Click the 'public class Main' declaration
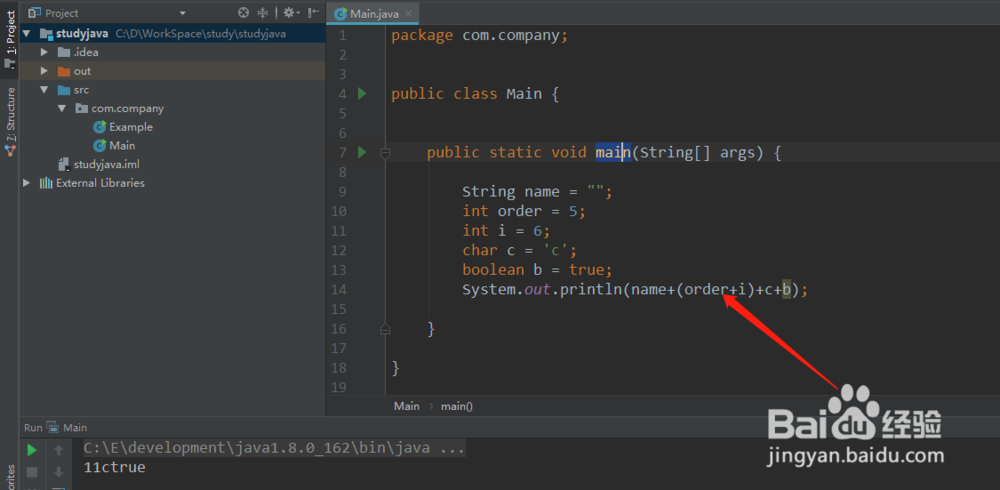This screenshot has width=1000, height=490. point(475,94)
